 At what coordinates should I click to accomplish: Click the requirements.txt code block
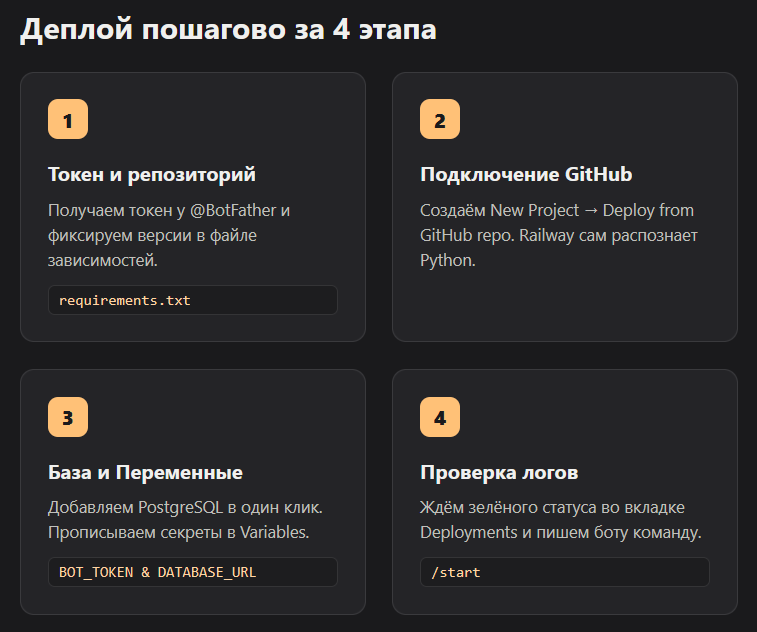point(193,300)
